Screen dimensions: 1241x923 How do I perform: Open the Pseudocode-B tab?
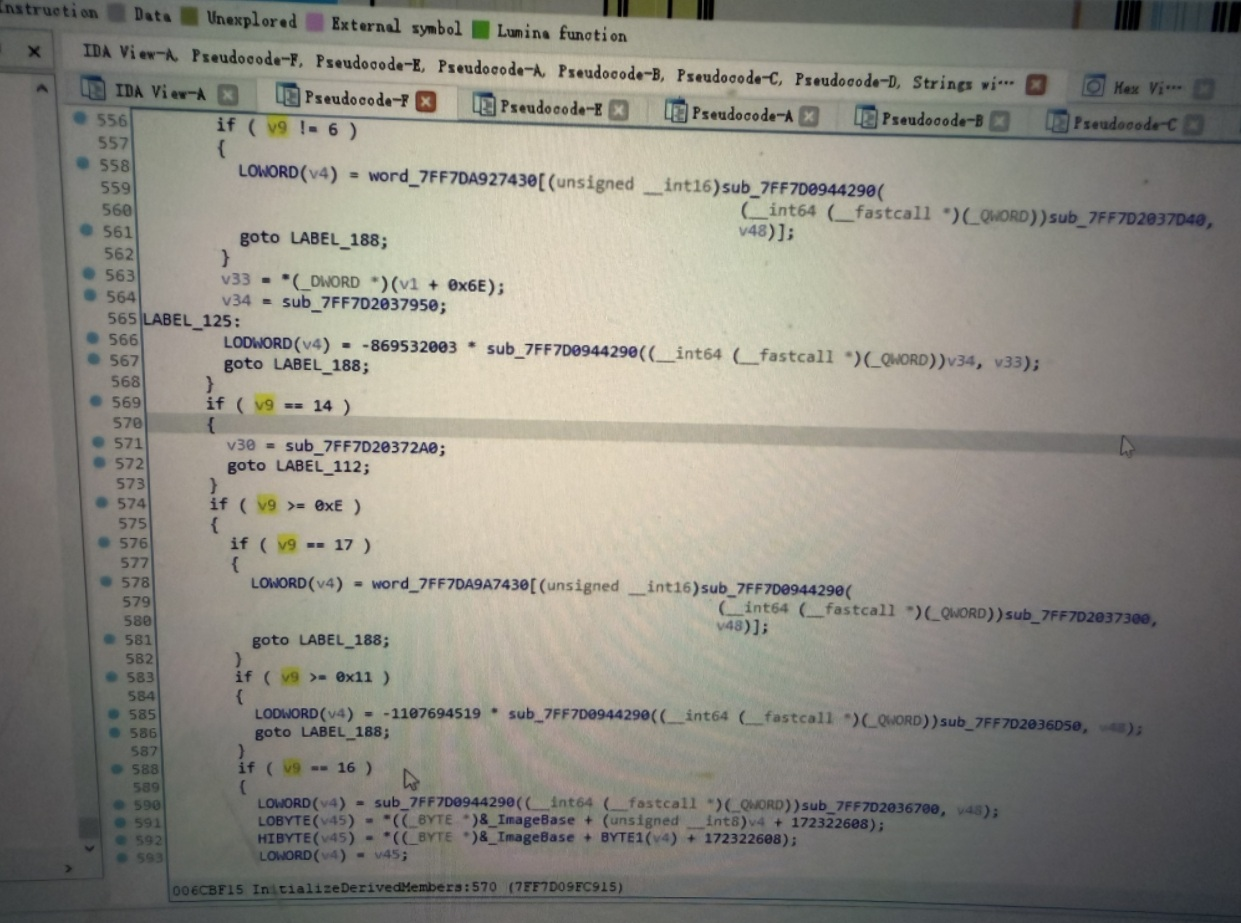click(932, 120)
